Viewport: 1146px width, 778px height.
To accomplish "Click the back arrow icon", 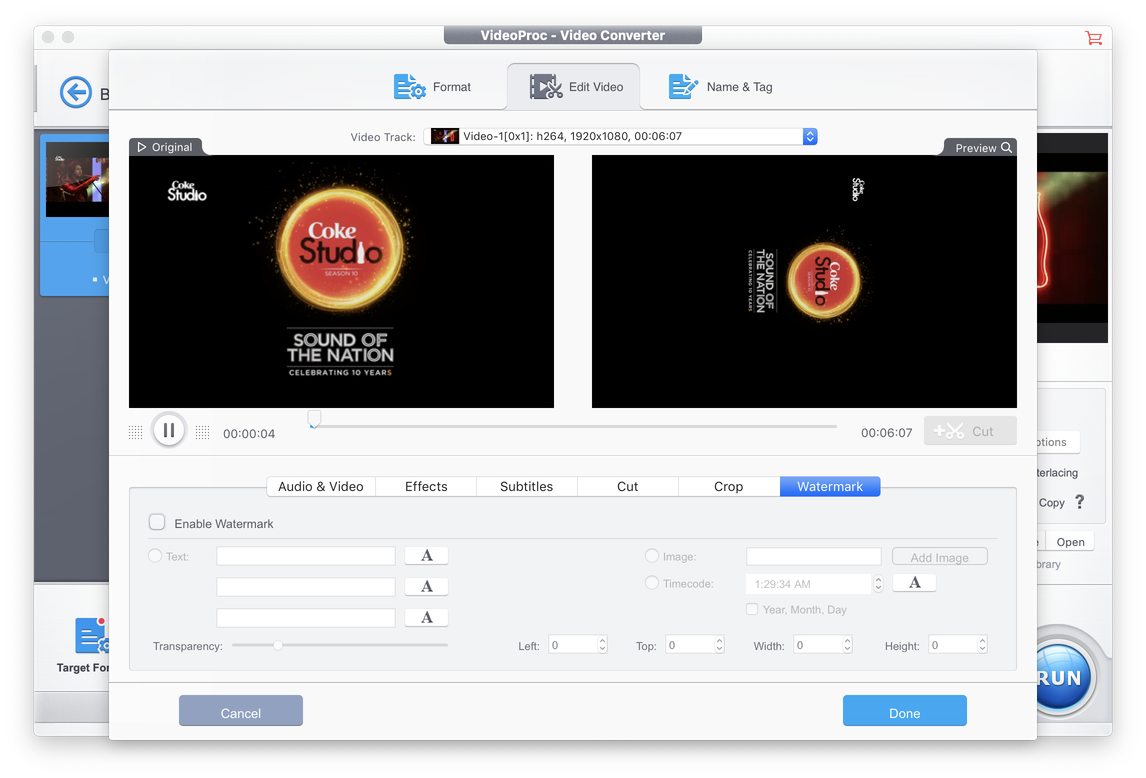I will pyautogui.click(x=76, y=93).
